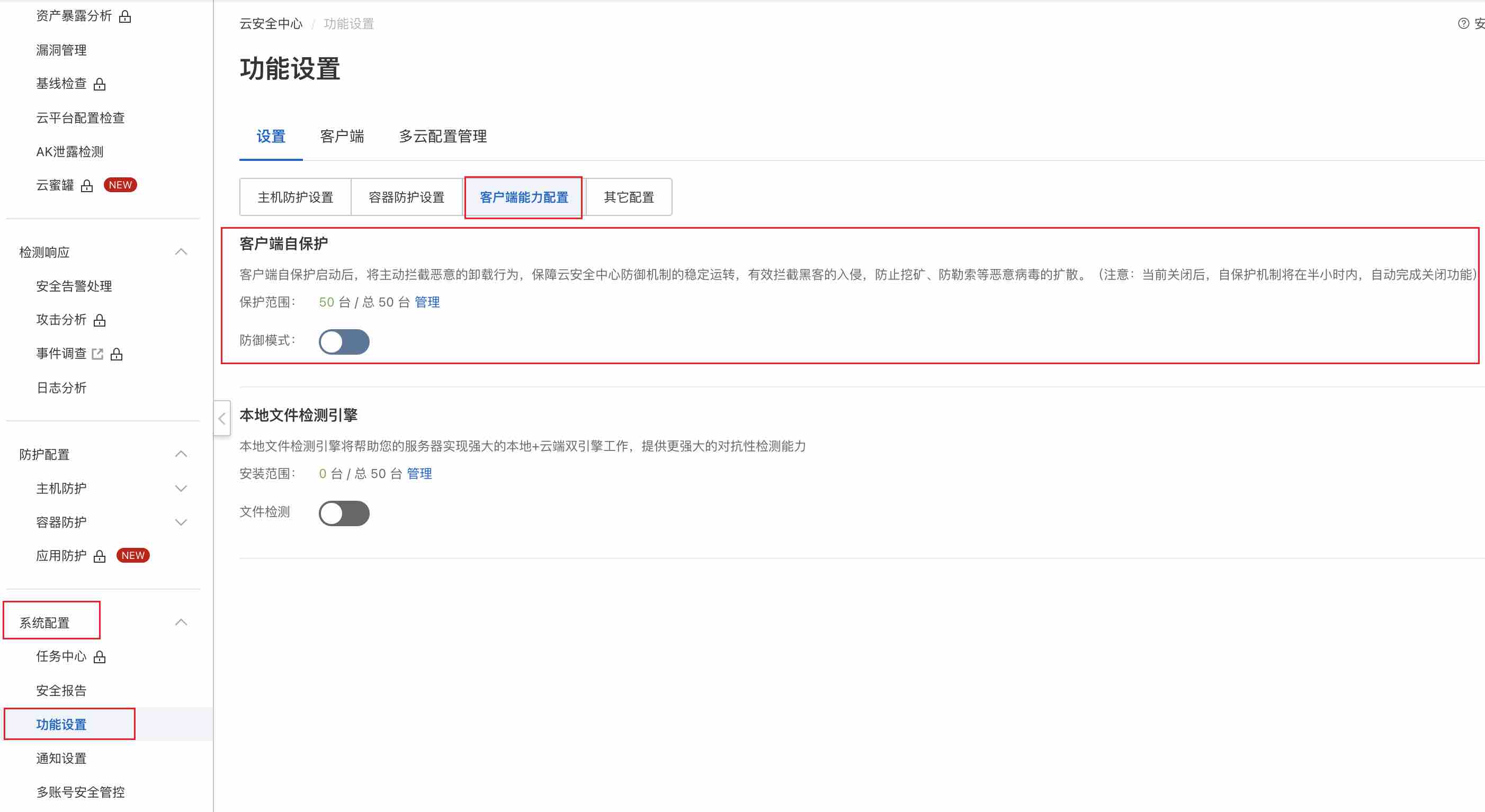This screenshot has width=1485, height=812.
Task: Switch to the 客户端 tab
Action: coord(342,137)
